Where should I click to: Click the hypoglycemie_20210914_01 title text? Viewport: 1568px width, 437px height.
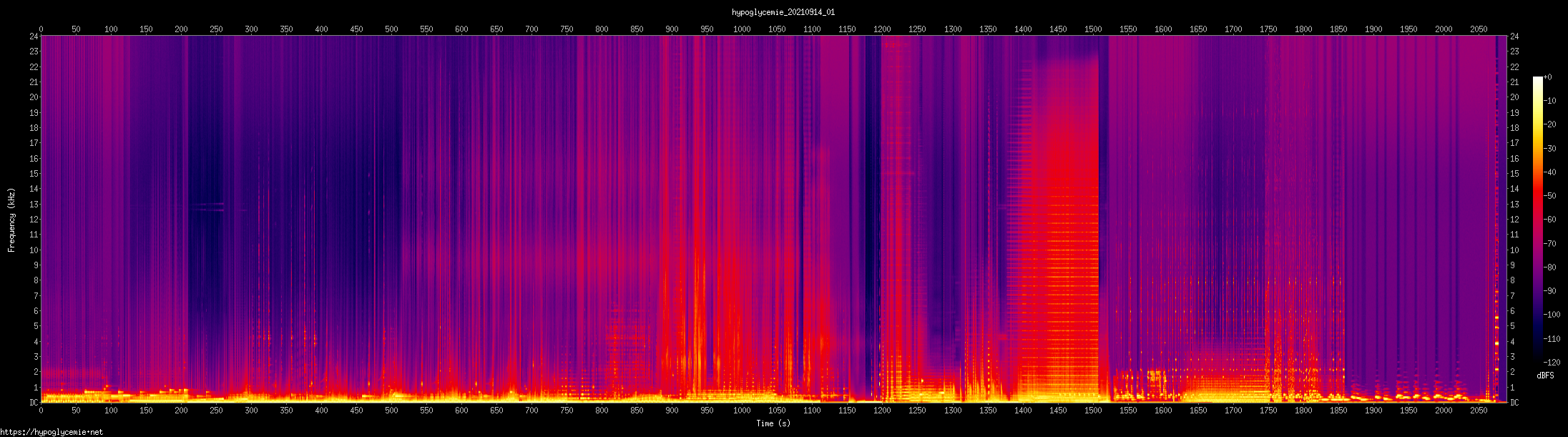point(783,12)
